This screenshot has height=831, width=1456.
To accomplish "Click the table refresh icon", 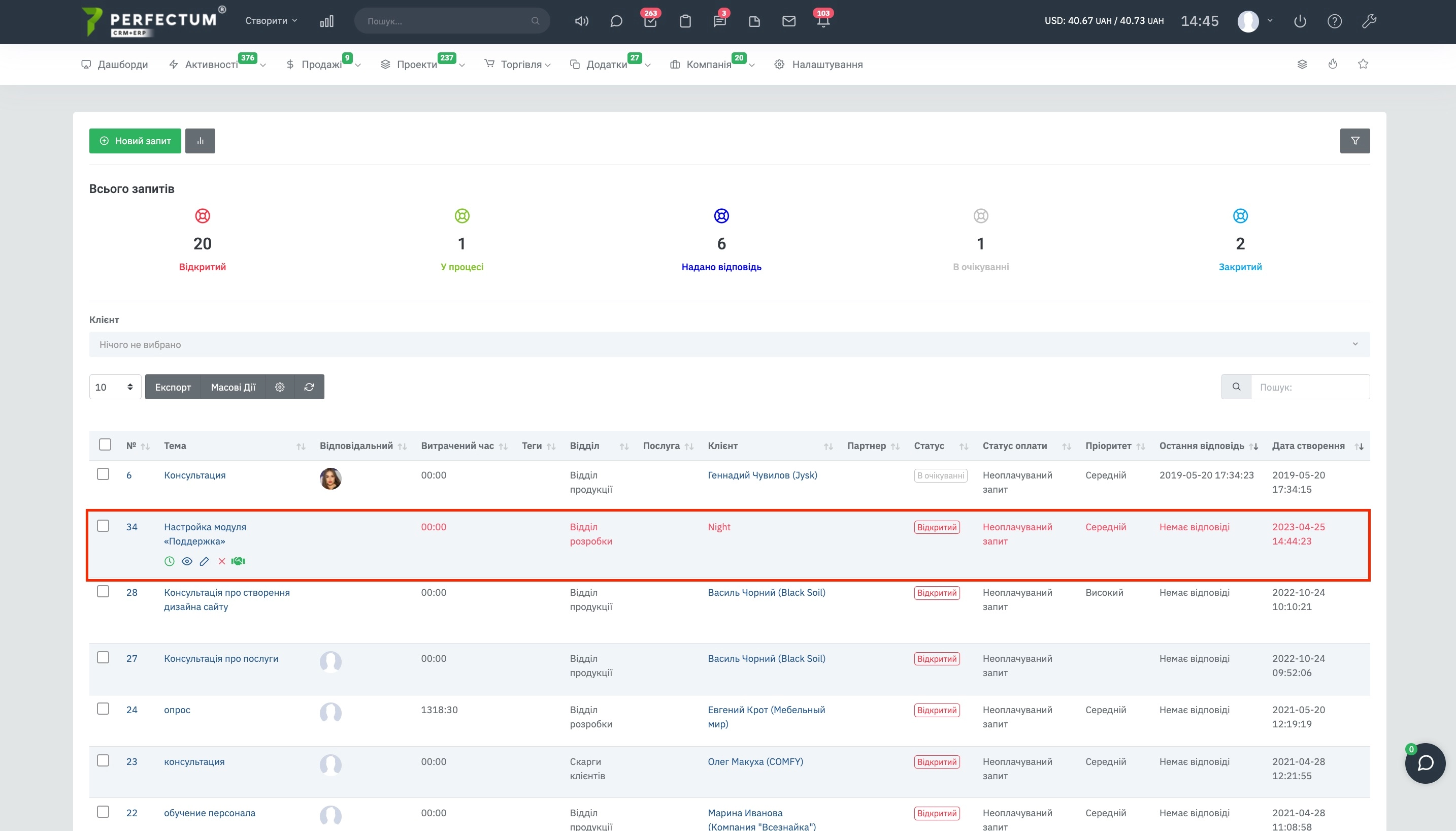I will pyautogui.click(x=309, y=387).
